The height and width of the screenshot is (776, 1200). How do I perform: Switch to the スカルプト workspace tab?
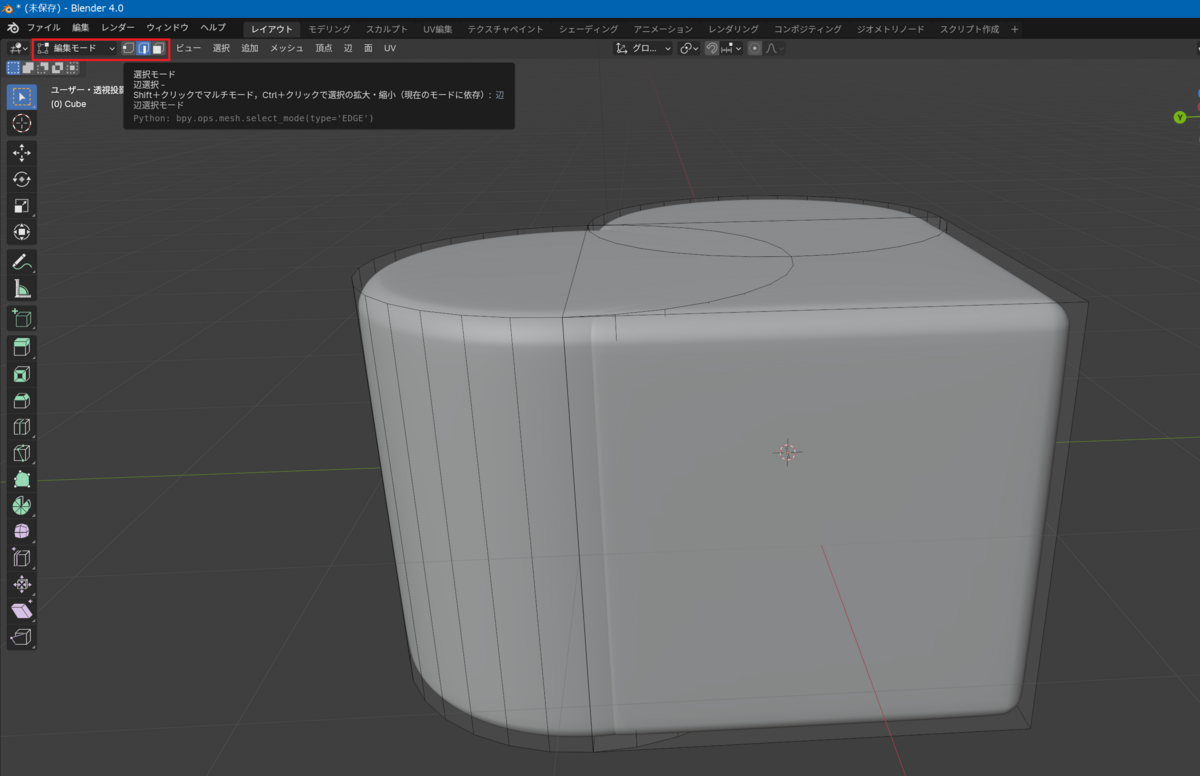pos(387,29)
